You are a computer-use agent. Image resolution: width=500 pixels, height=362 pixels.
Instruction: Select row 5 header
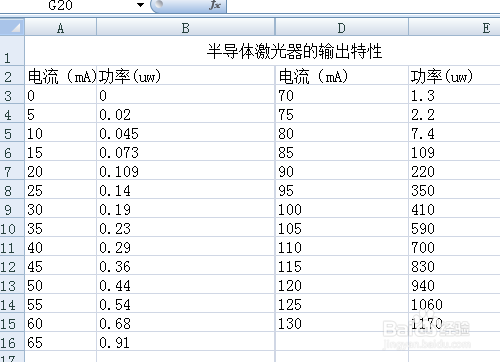pos(12,132)
